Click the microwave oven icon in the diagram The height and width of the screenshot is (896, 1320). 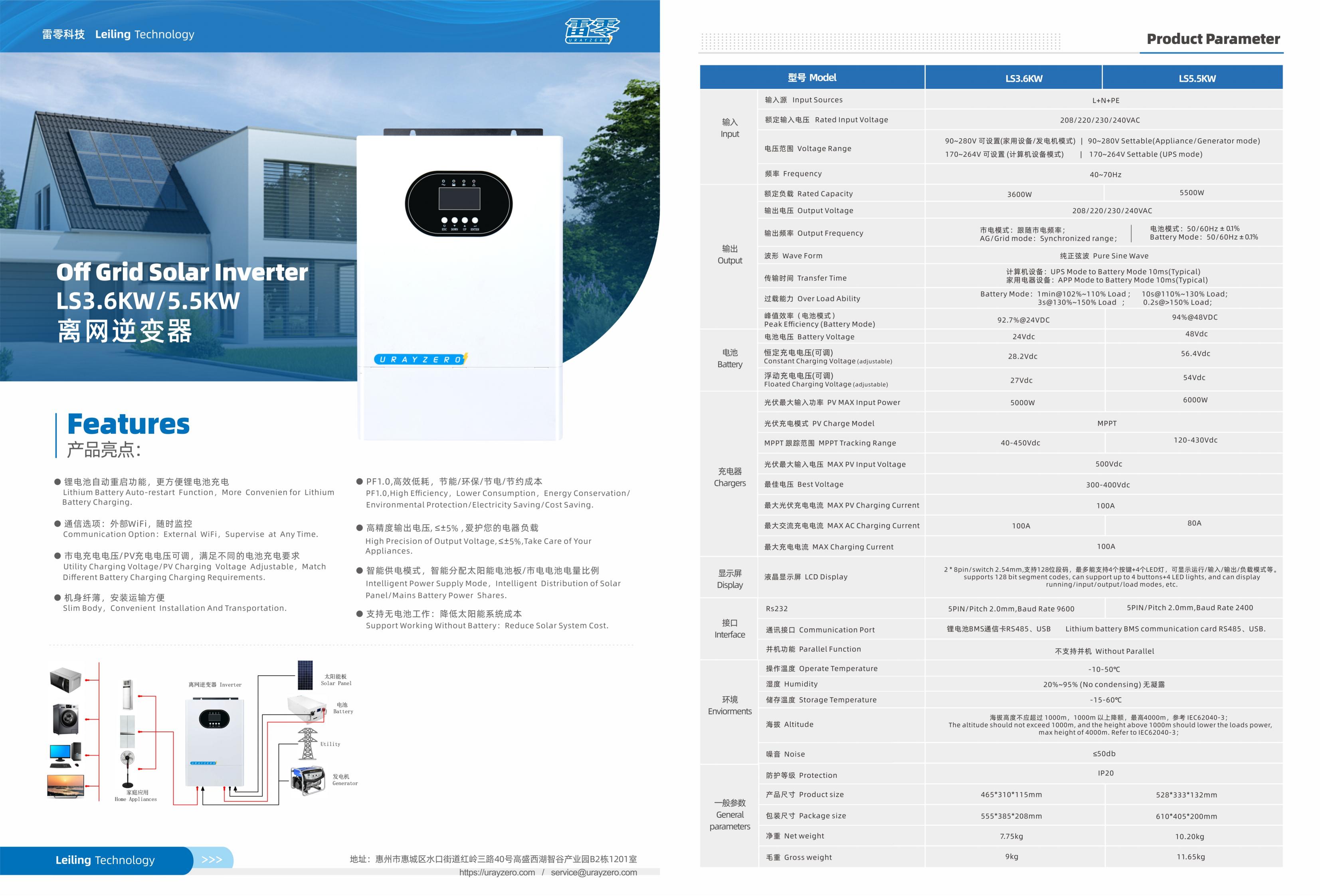coord(66,680)
